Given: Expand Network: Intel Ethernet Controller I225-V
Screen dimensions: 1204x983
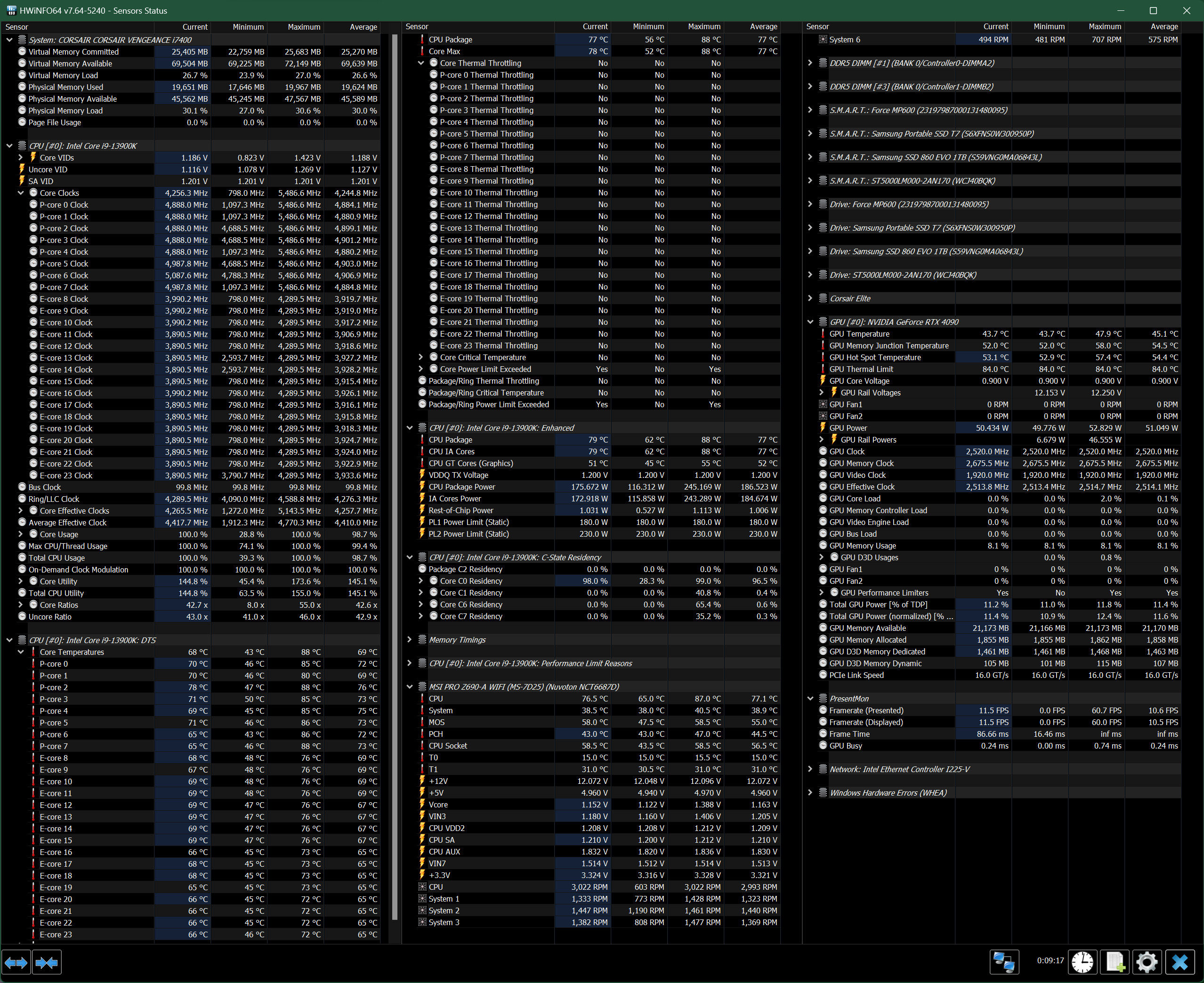Looking at the screenshot, I should (x=810, y=769).
